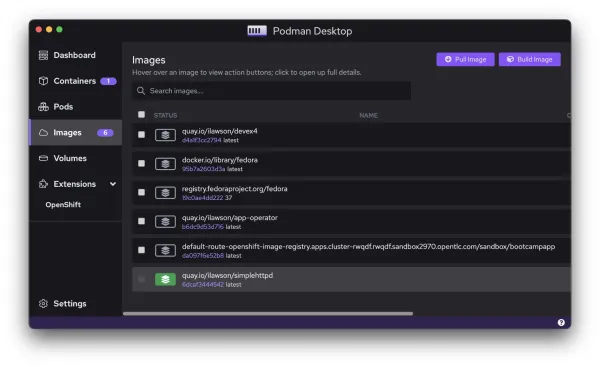Toggle the select-all images checkbox
The height and width of the screenshot is (367, 600).
pyautogui.click(x=142, y=114)
